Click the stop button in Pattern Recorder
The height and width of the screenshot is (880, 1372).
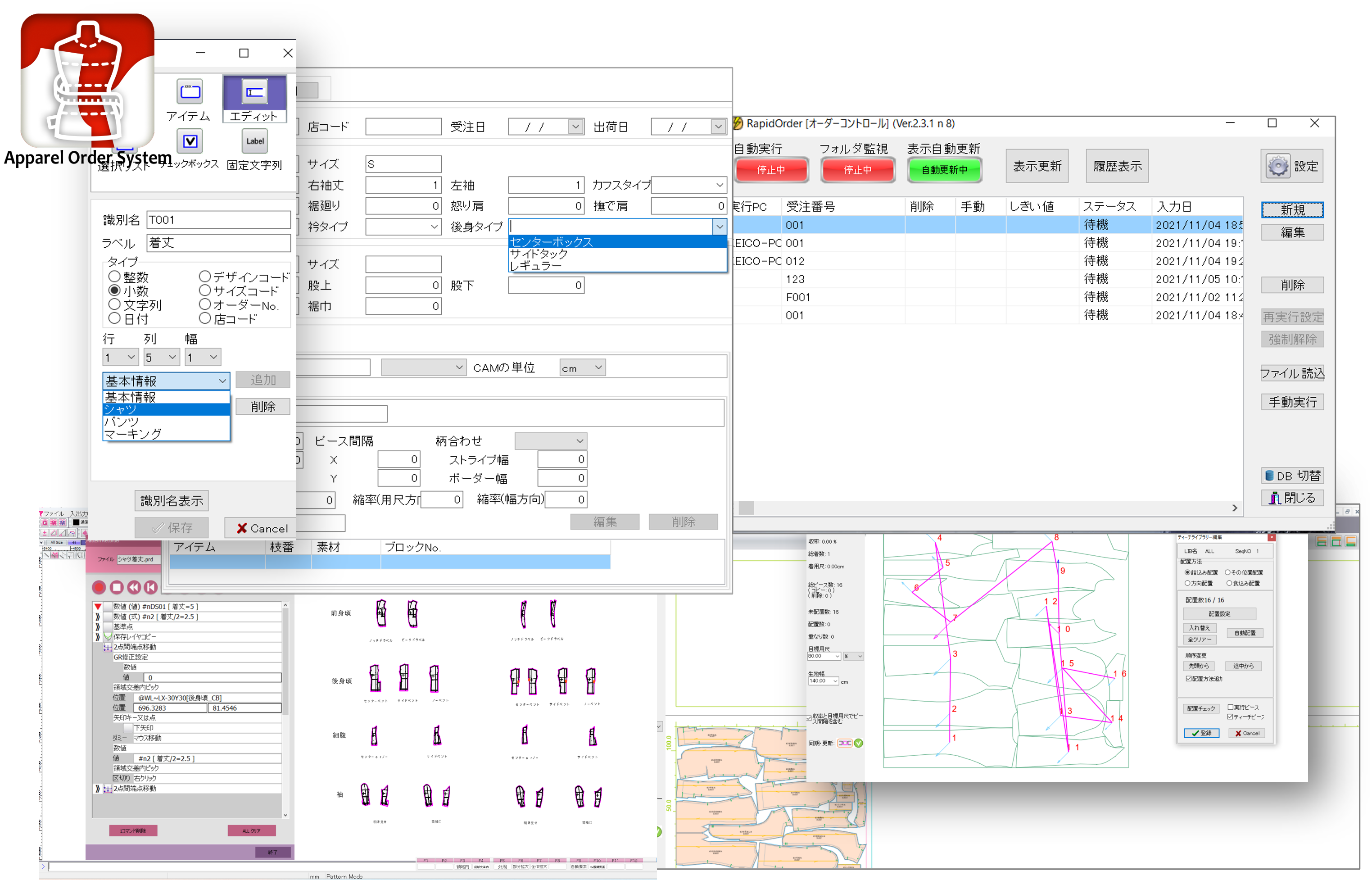point(117,587)
